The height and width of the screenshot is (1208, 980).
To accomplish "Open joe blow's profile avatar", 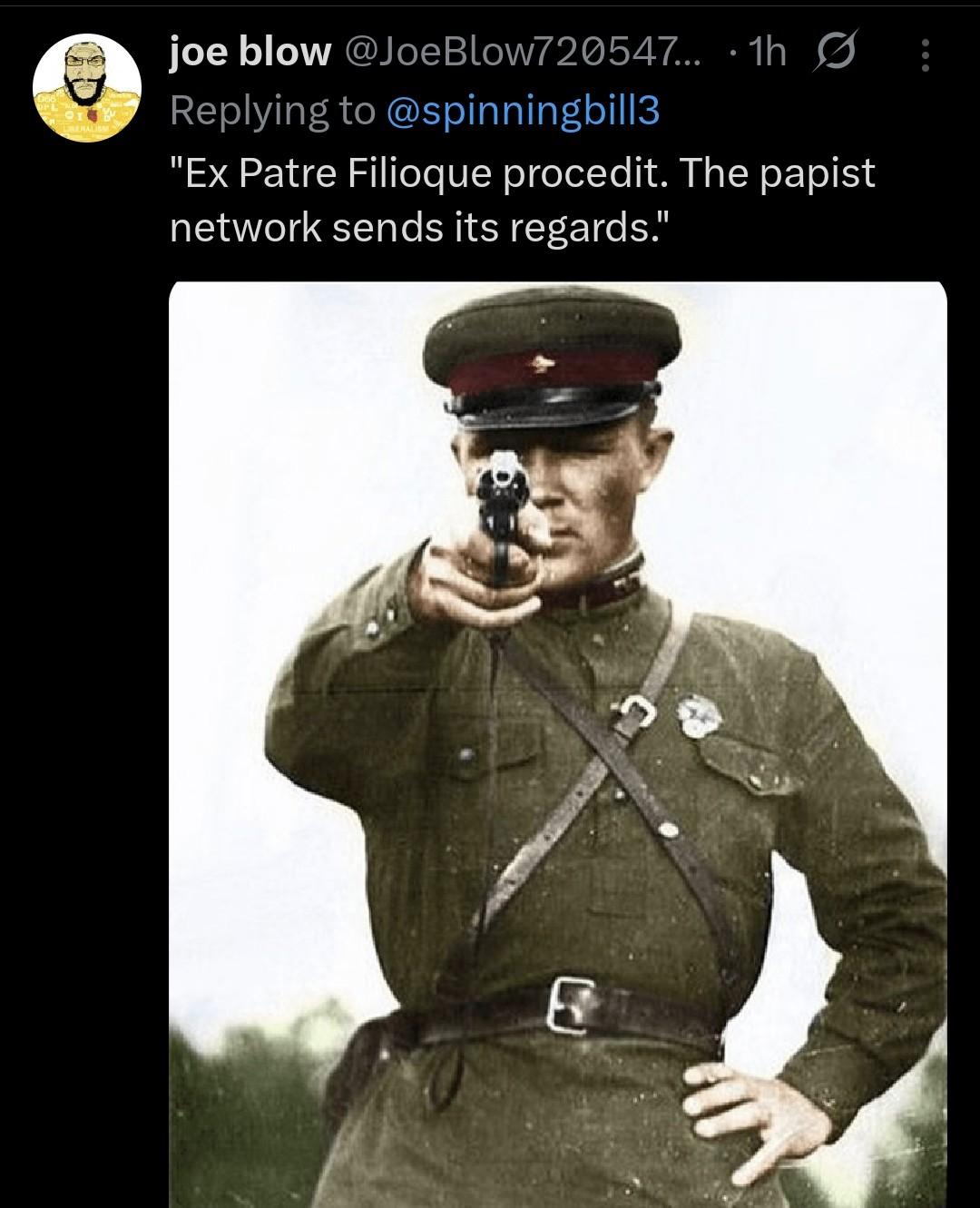I will point(87,88).
